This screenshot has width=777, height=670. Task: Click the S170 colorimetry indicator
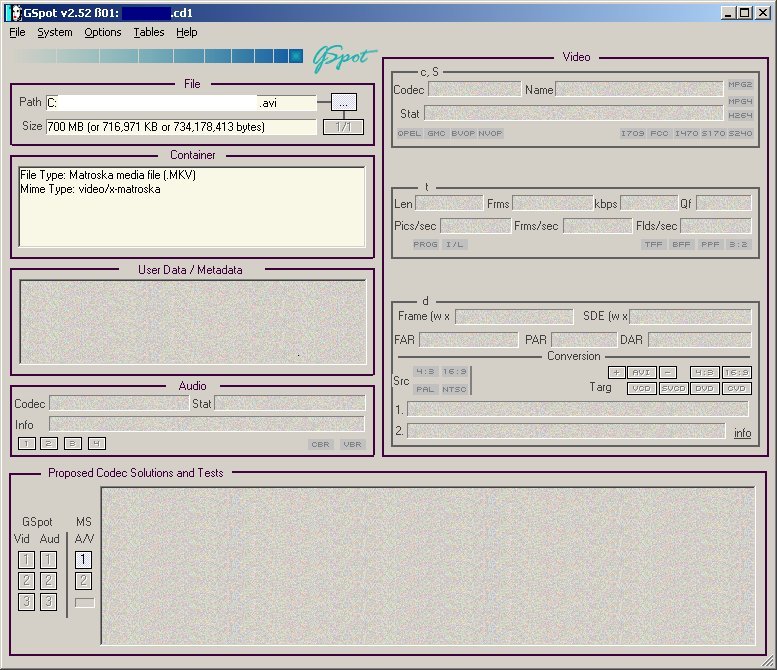point(713,133)
